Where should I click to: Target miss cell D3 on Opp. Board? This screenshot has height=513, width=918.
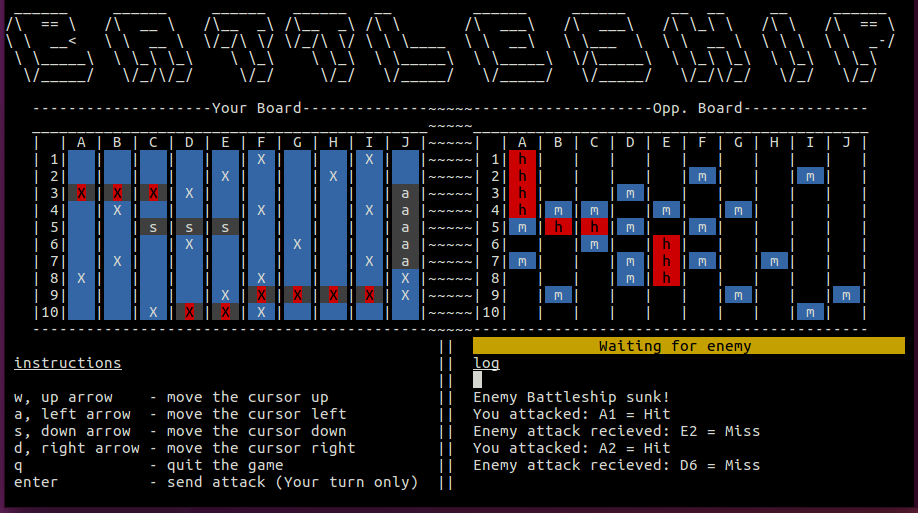[630, 193]
